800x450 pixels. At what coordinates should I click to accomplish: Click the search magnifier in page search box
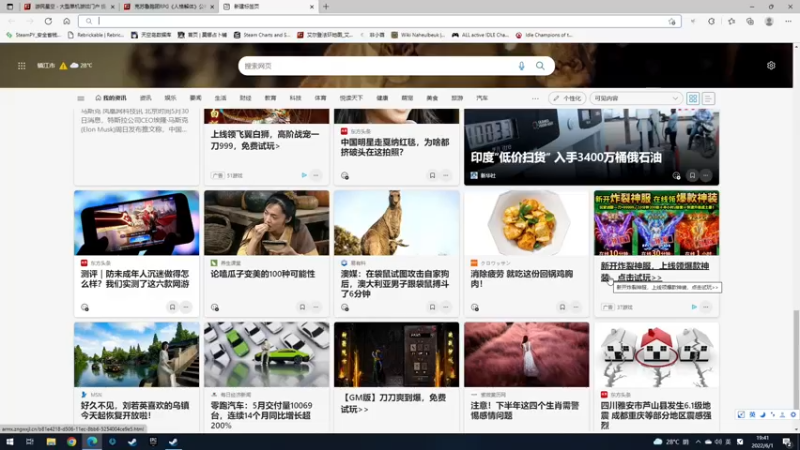pyautogui.click(x=540, y=66)
